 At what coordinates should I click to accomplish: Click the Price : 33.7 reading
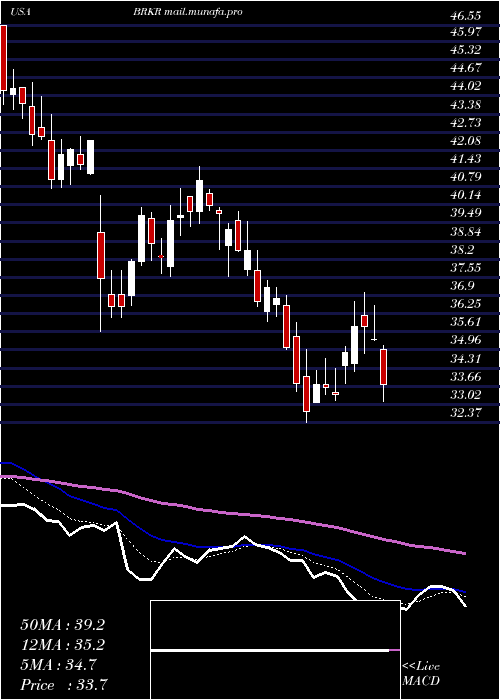[x=64, y=685]
